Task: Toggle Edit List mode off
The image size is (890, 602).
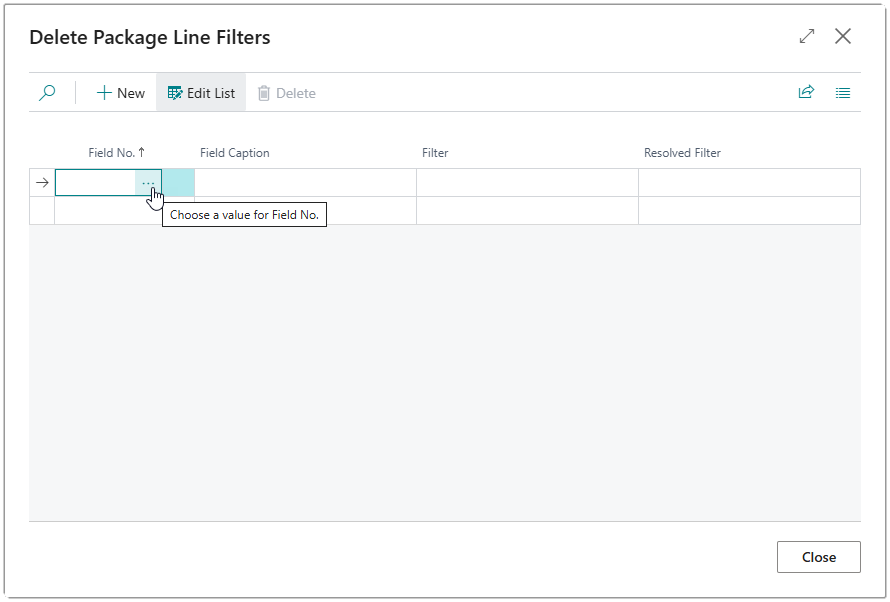Action: (x=200, y=92)
